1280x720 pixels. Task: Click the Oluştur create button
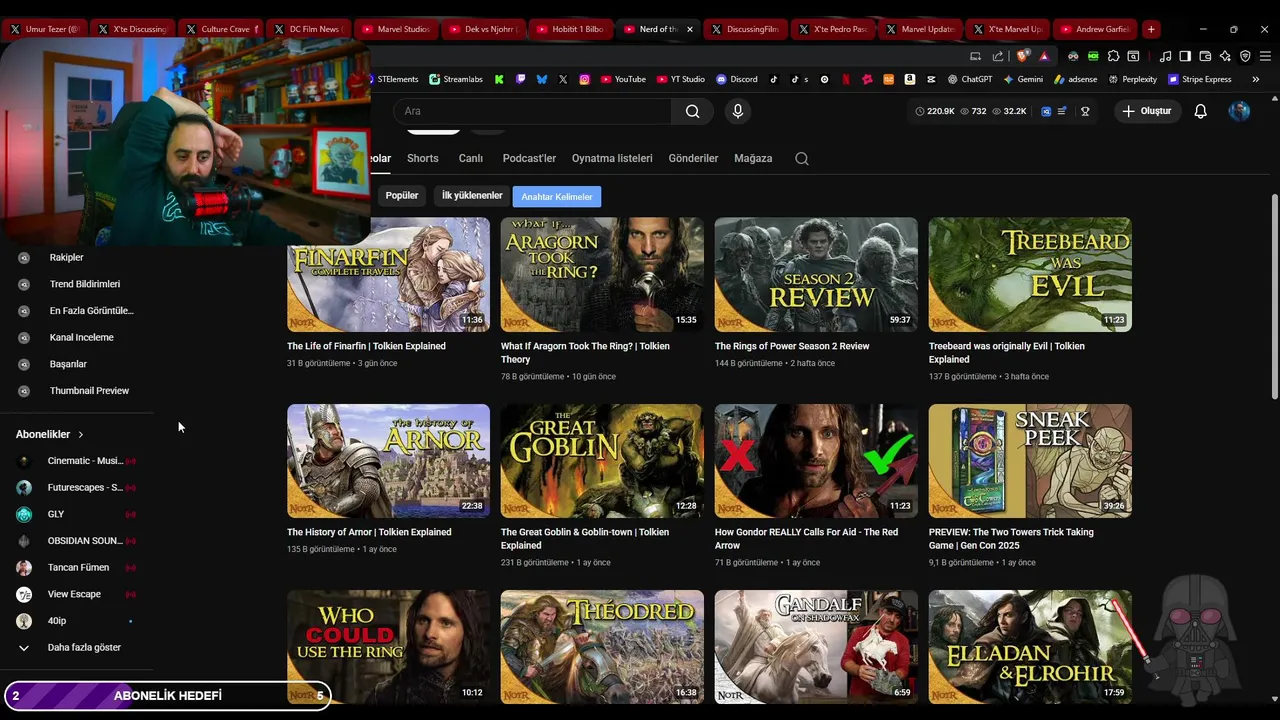click(x=1146, y=111)
